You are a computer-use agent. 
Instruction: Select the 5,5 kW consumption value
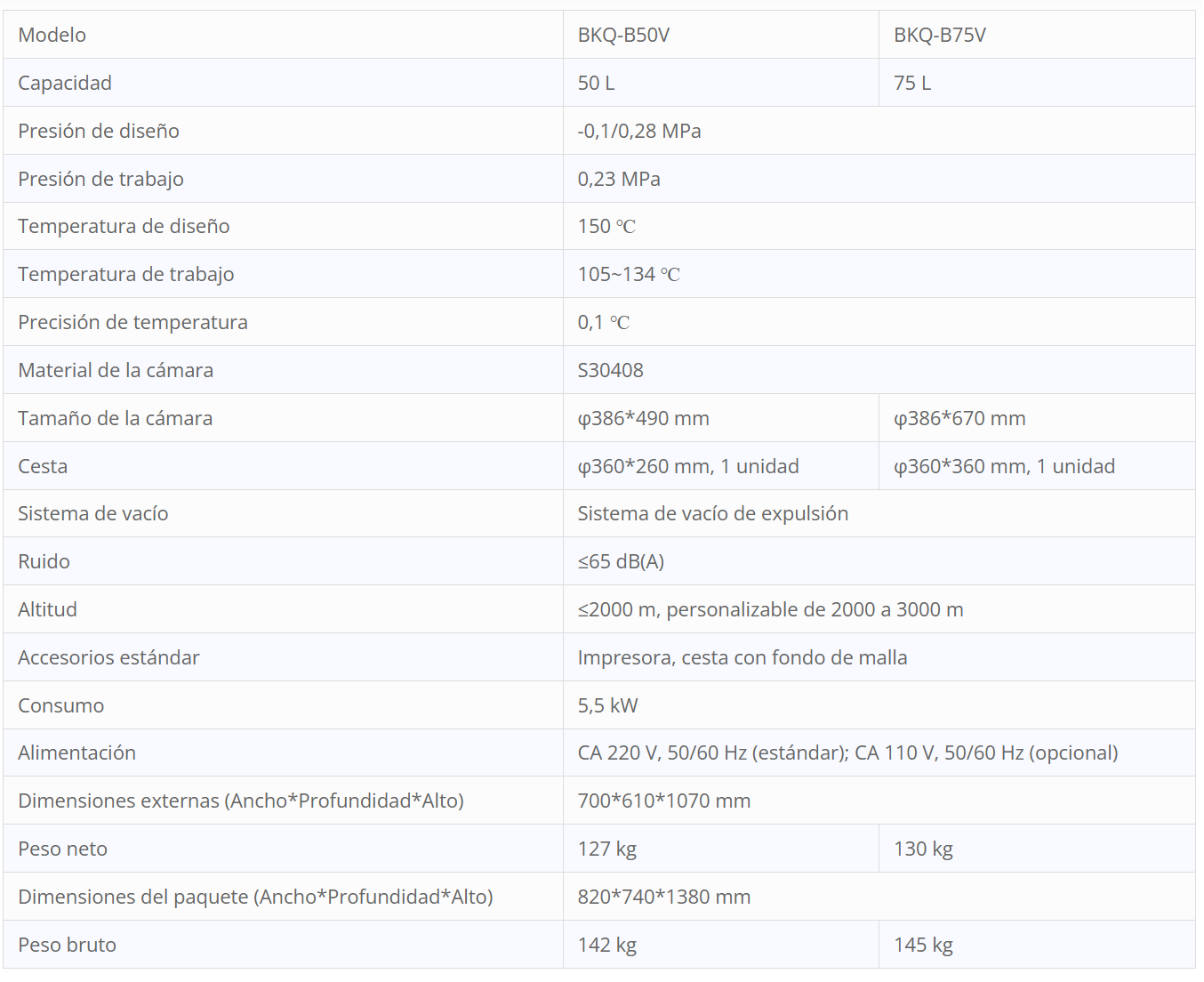(607, 706)
